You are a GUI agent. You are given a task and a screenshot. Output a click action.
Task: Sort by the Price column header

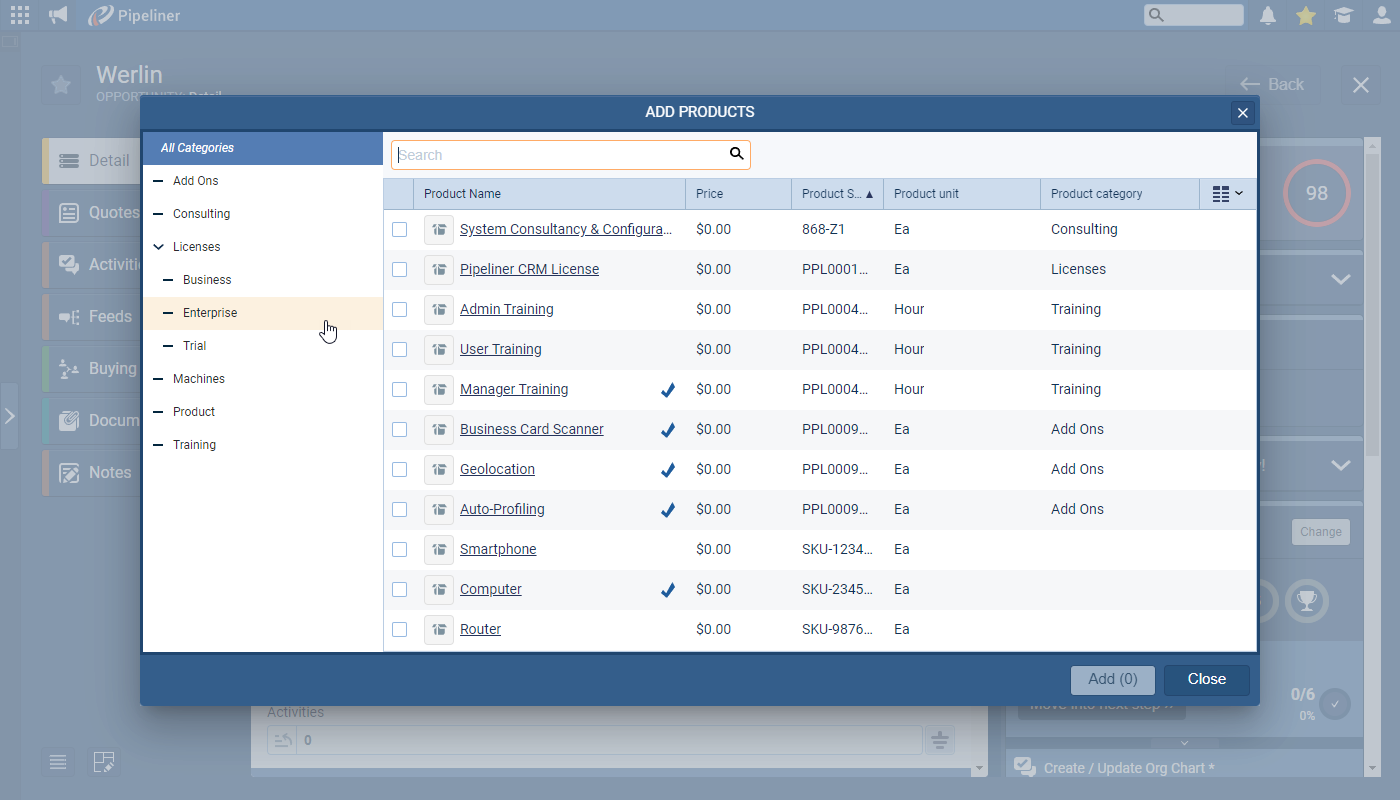(709, 194)
